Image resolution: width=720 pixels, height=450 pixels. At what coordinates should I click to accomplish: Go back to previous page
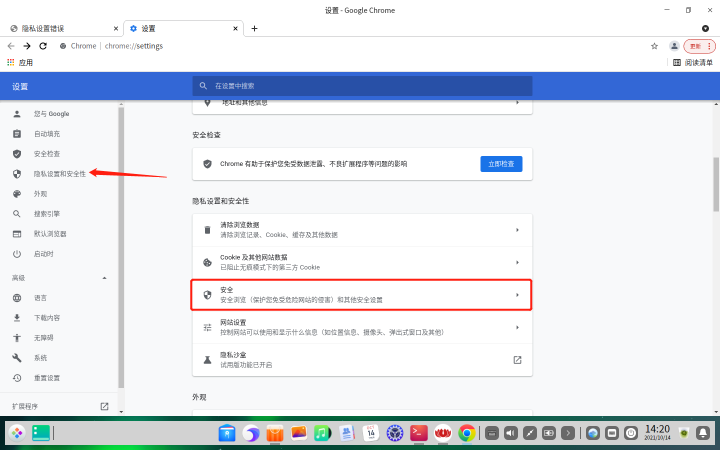click(x=11, y=46)
